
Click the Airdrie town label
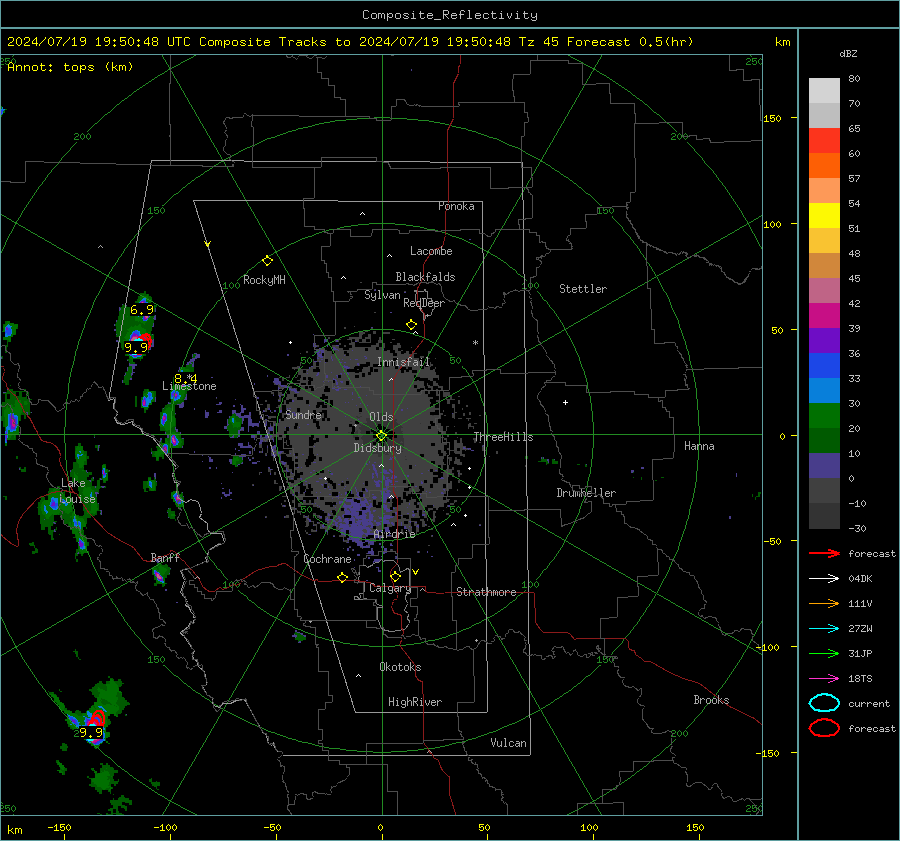coord(394,534)
